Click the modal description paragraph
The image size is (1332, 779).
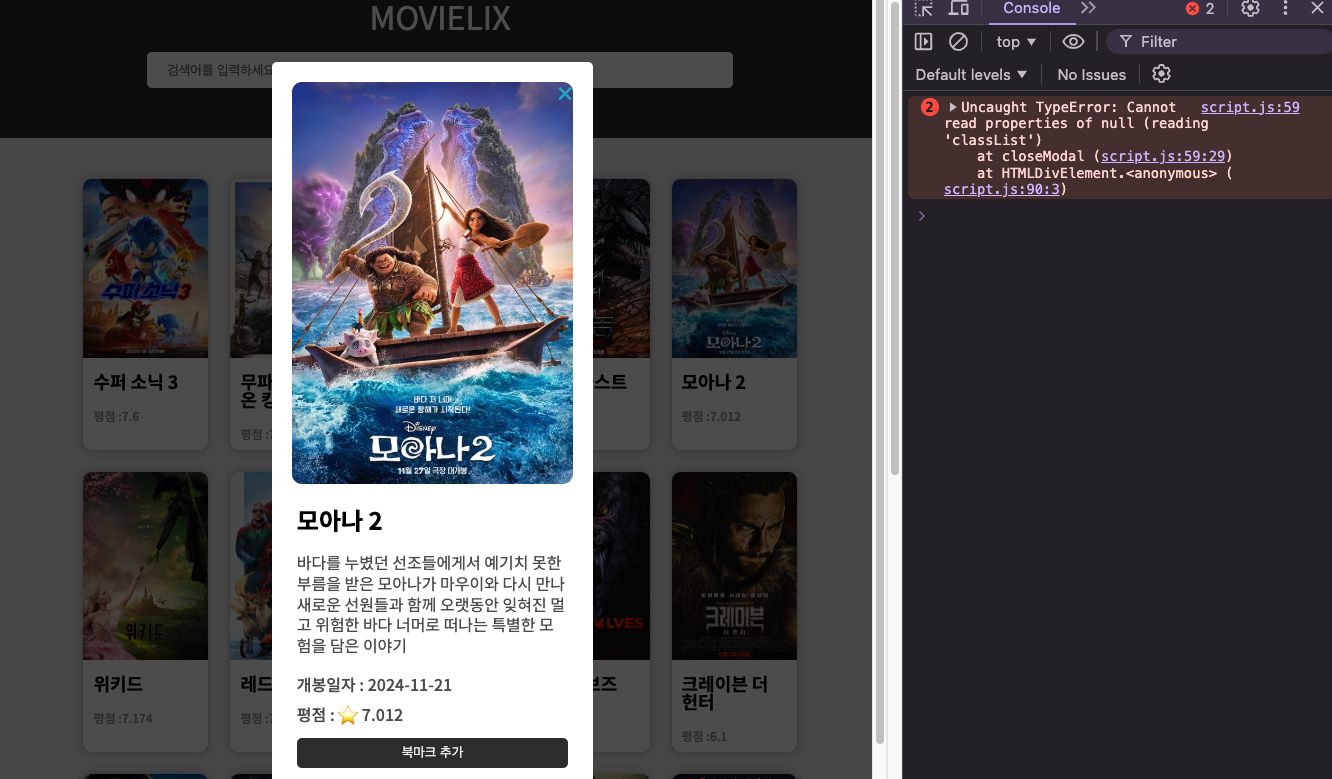pos(432,604)
